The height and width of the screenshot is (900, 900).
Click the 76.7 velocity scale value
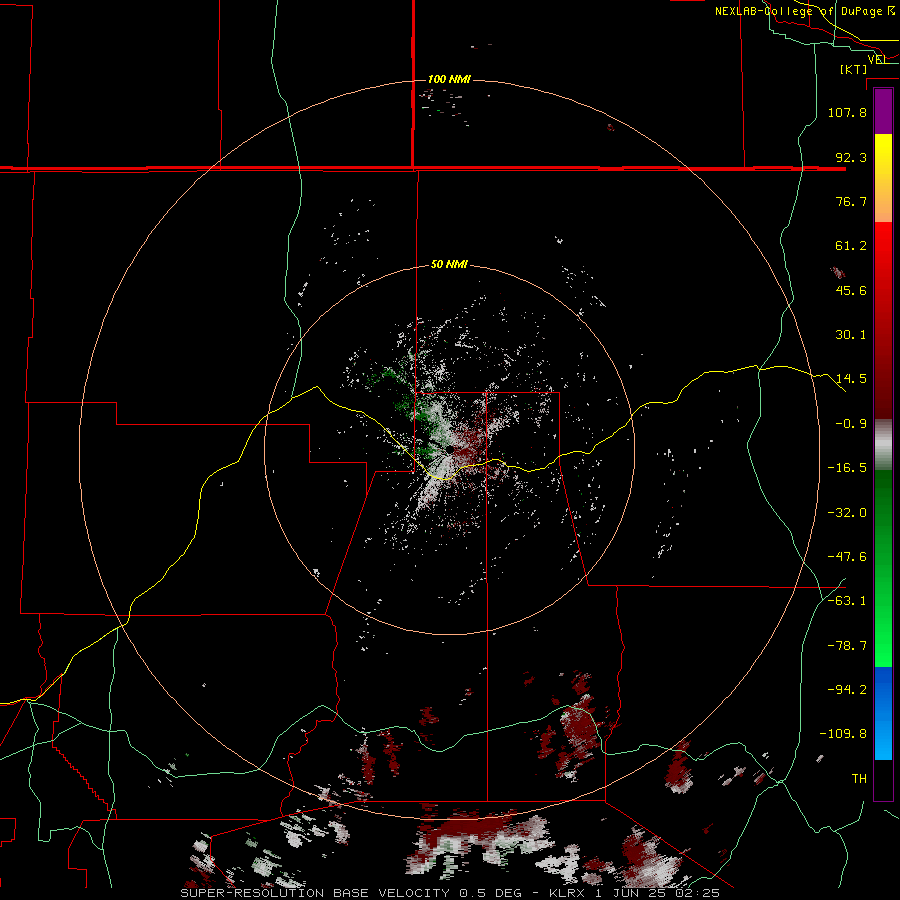[x=851, y=201]
